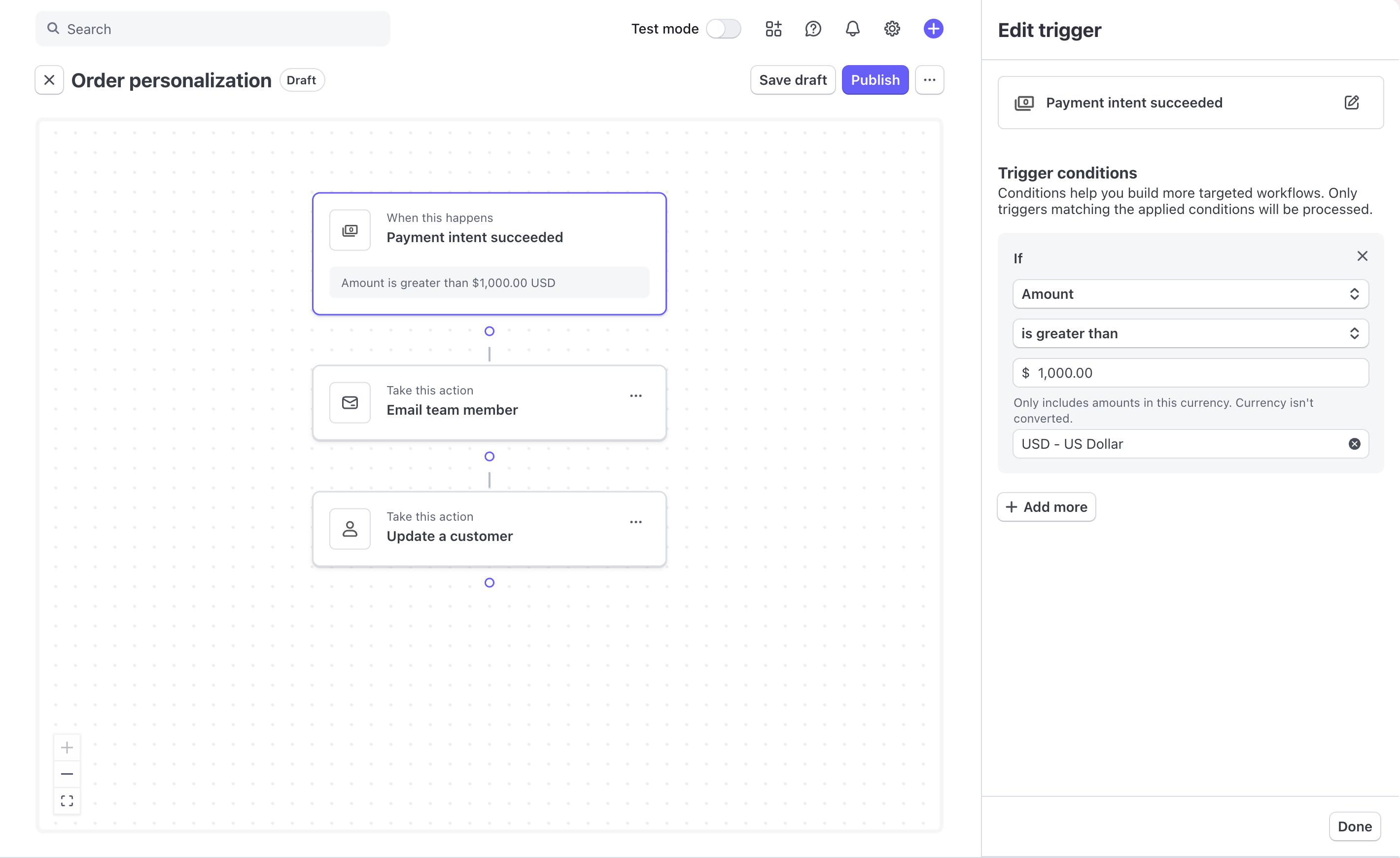Screen dimensions: 1400x858
Task: Click the notifications bell icon
Action: tap(852, 29)
